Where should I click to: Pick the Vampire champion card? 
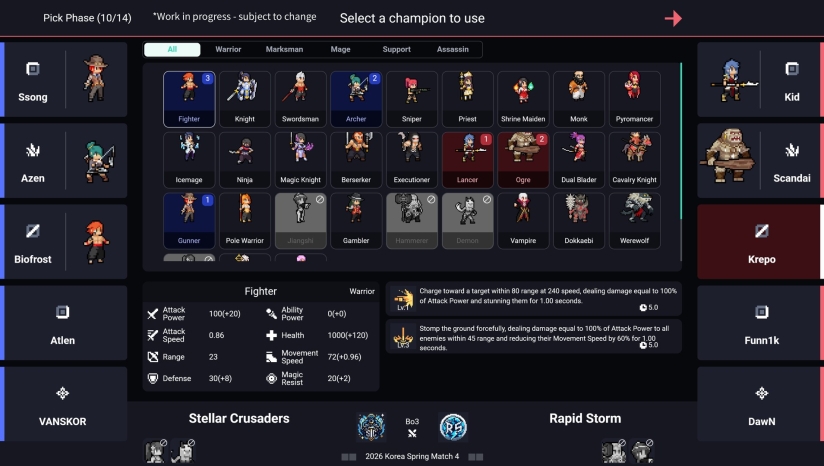[523, 221]
